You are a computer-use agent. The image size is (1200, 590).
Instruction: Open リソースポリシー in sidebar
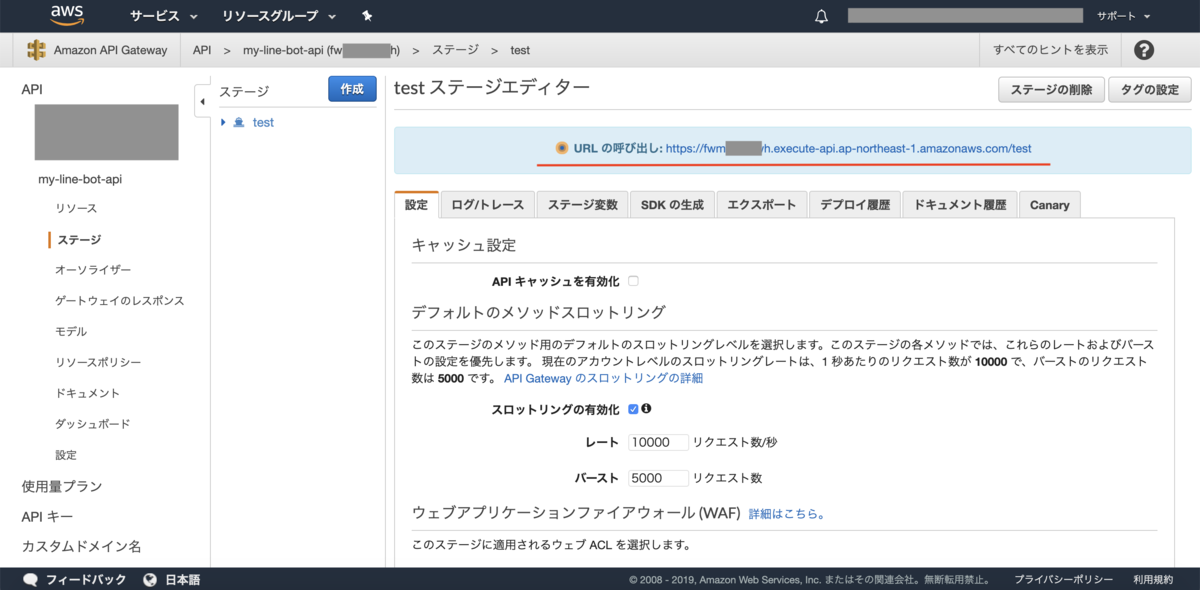click(98, 363)
